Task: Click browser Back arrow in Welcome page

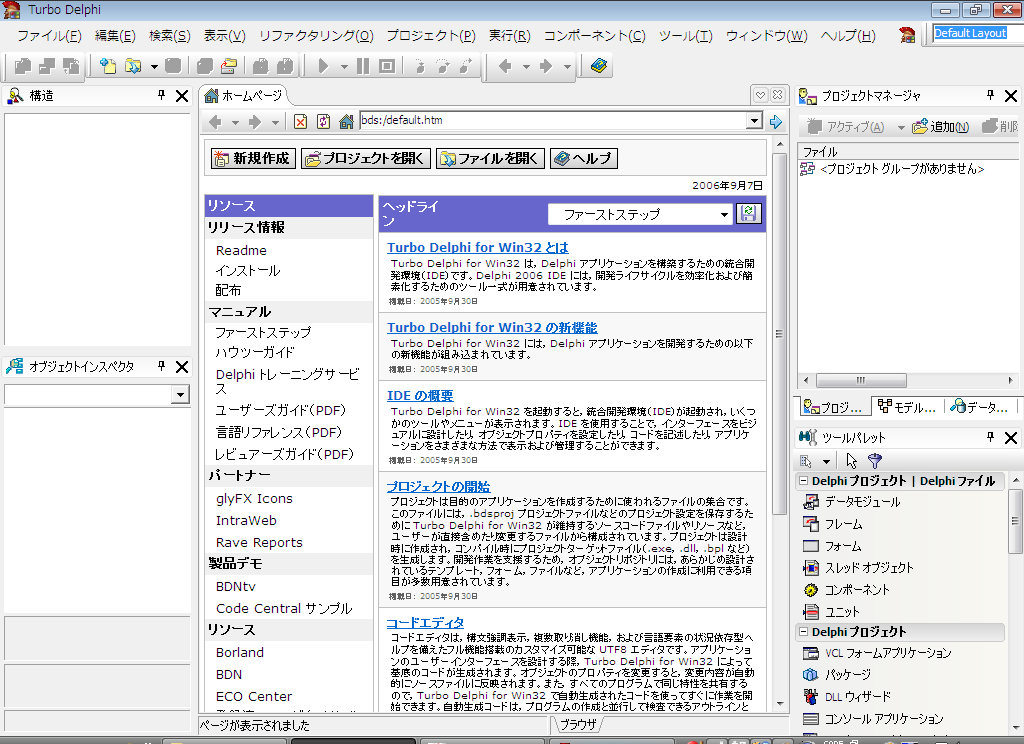Action: coord(216,121)
